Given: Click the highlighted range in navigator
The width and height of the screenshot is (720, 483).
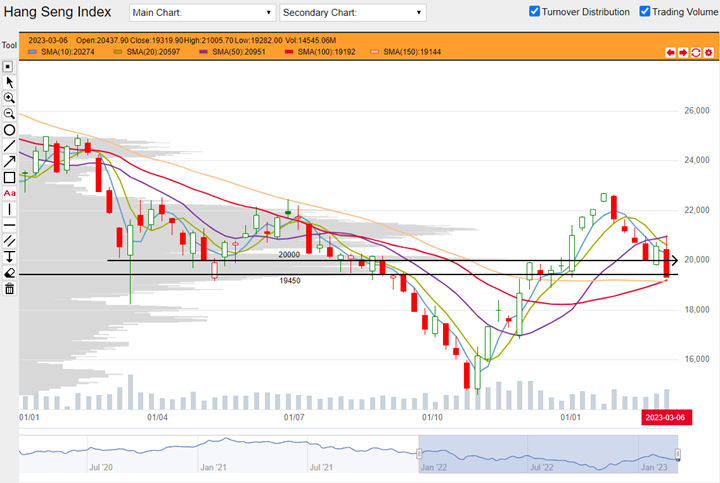Looking at the screenshot, I should 548,454.
